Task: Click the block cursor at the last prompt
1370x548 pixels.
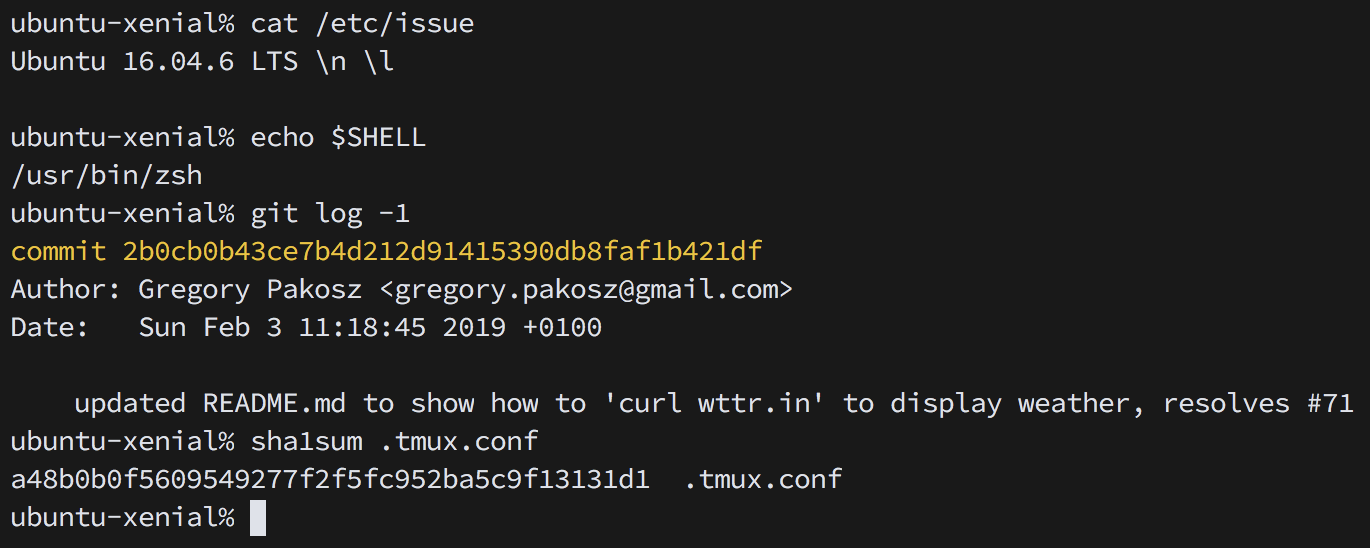Action: point(258,518)
